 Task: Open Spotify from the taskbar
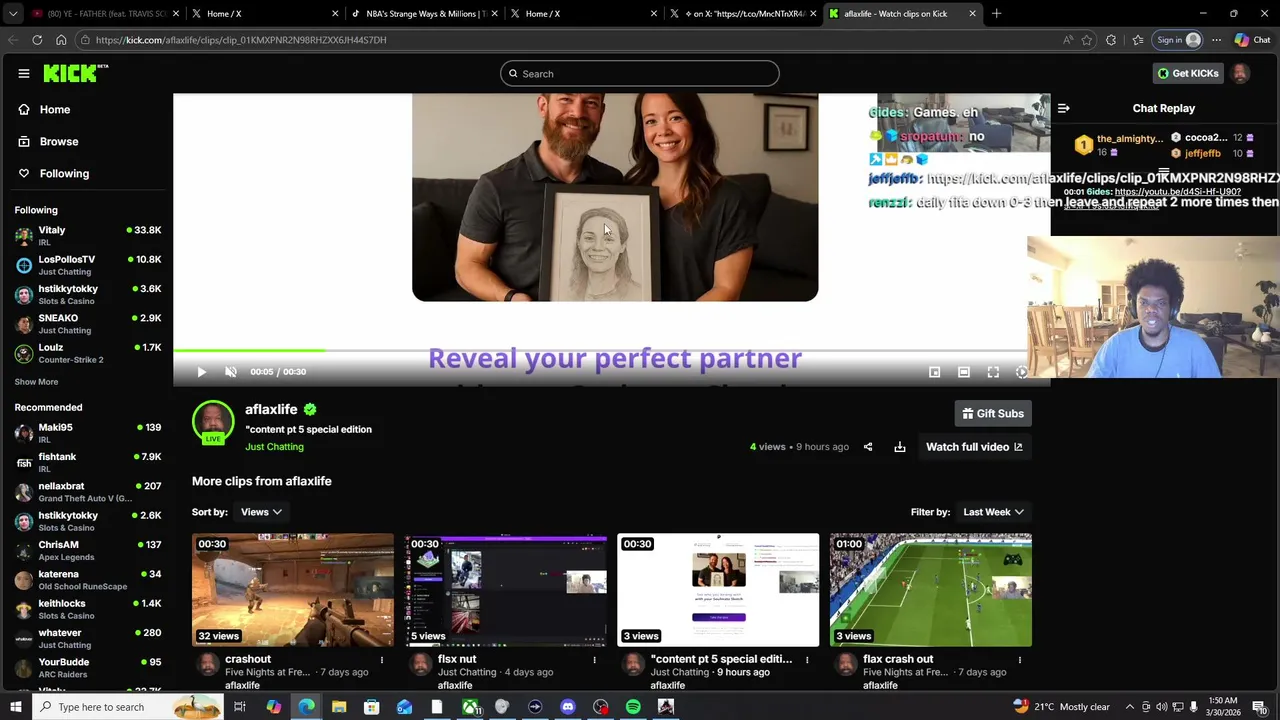[633, 707]
